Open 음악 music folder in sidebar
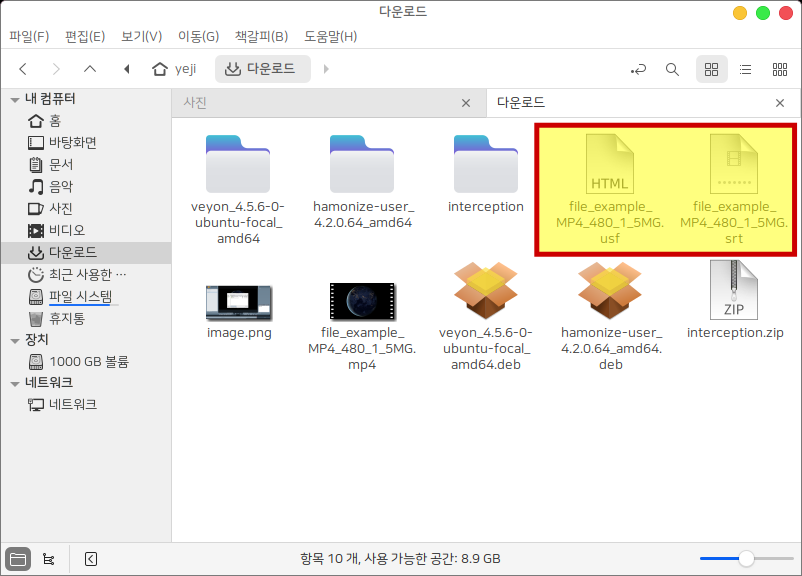Image resolution: width=802 pixels, height=576 pixels. pyautogui.click(x=60, y=186)
